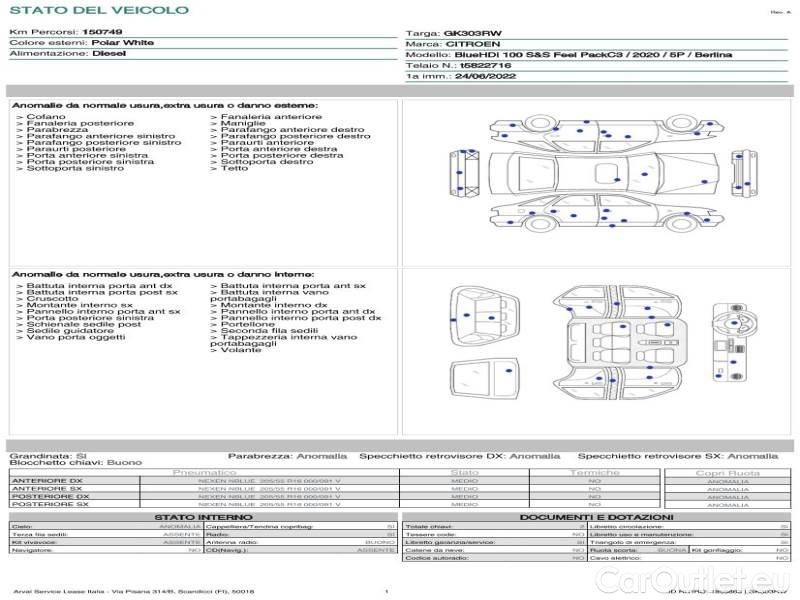Select 'Parafango anteriore destro' entry
This screenshot has width=800, height=600.
point(292,130)
